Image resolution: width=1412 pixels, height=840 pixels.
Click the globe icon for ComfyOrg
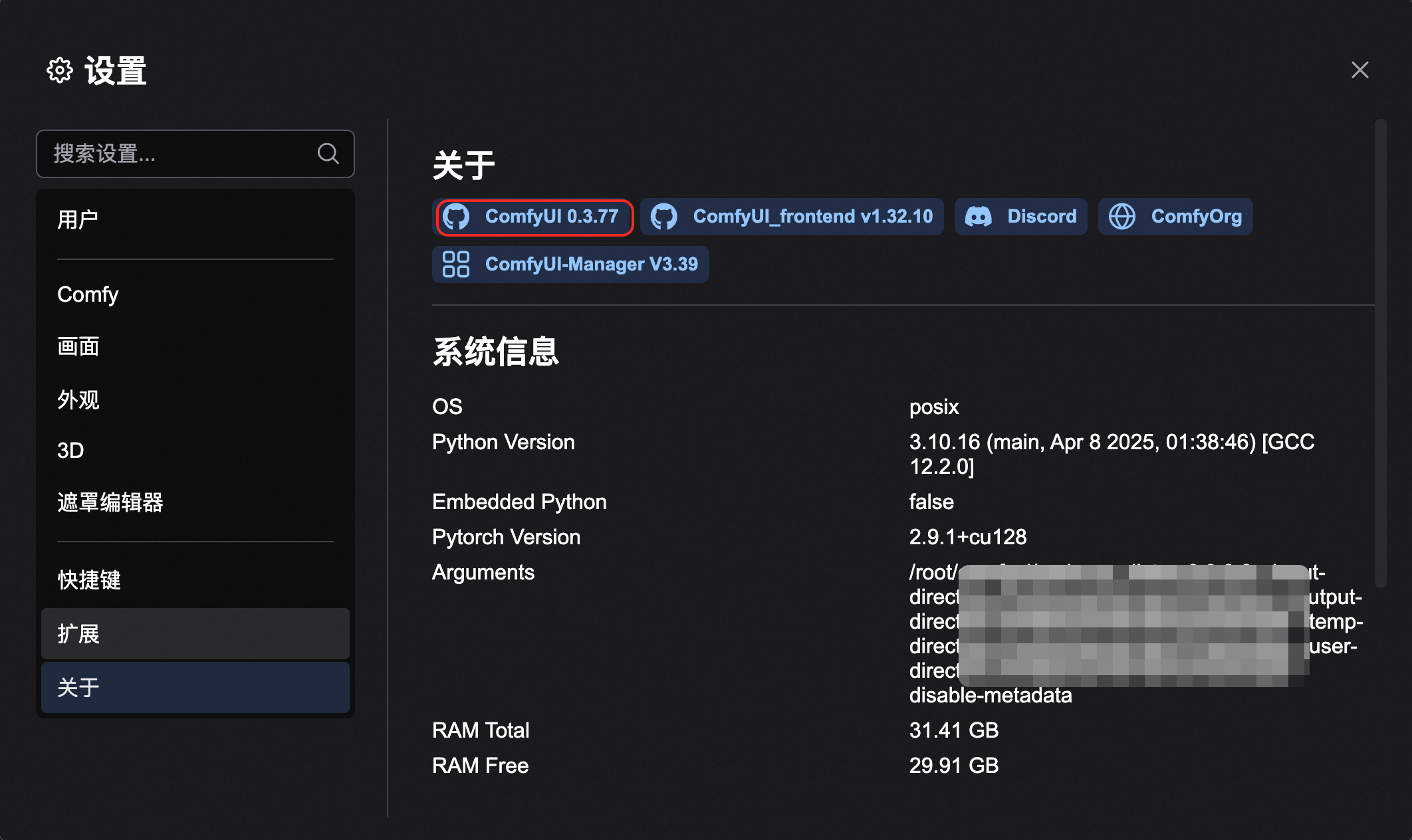[1122, 217]
